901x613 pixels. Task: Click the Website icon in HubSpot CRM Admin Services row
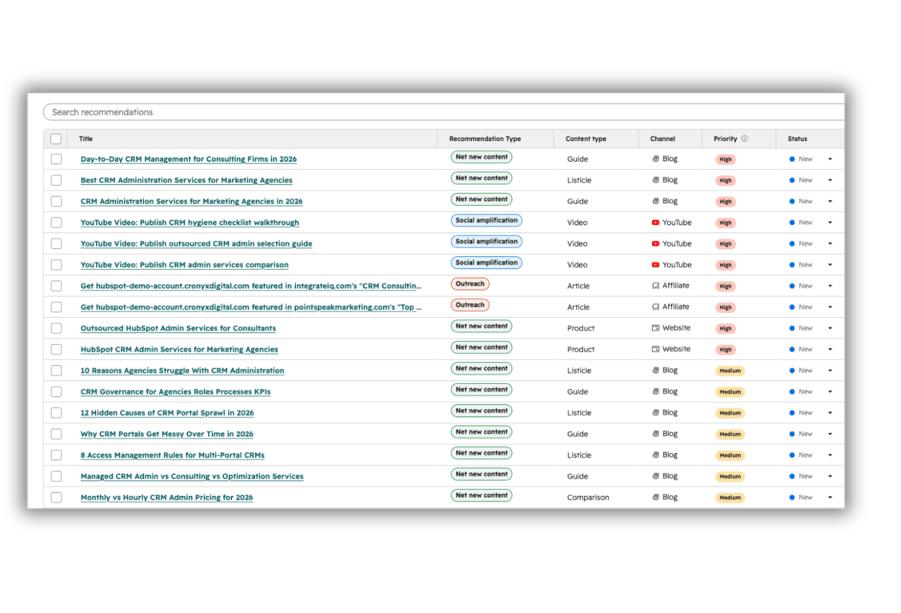(655, 349)
